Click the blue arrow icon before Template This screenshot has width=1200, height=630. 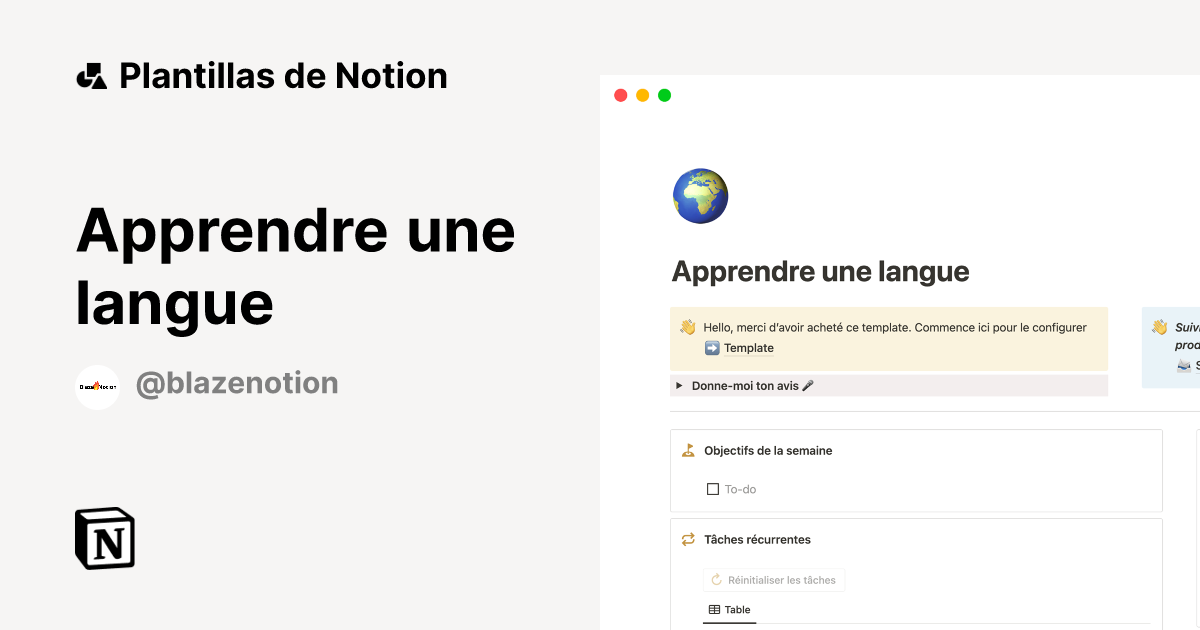click(x=712, y=348)
